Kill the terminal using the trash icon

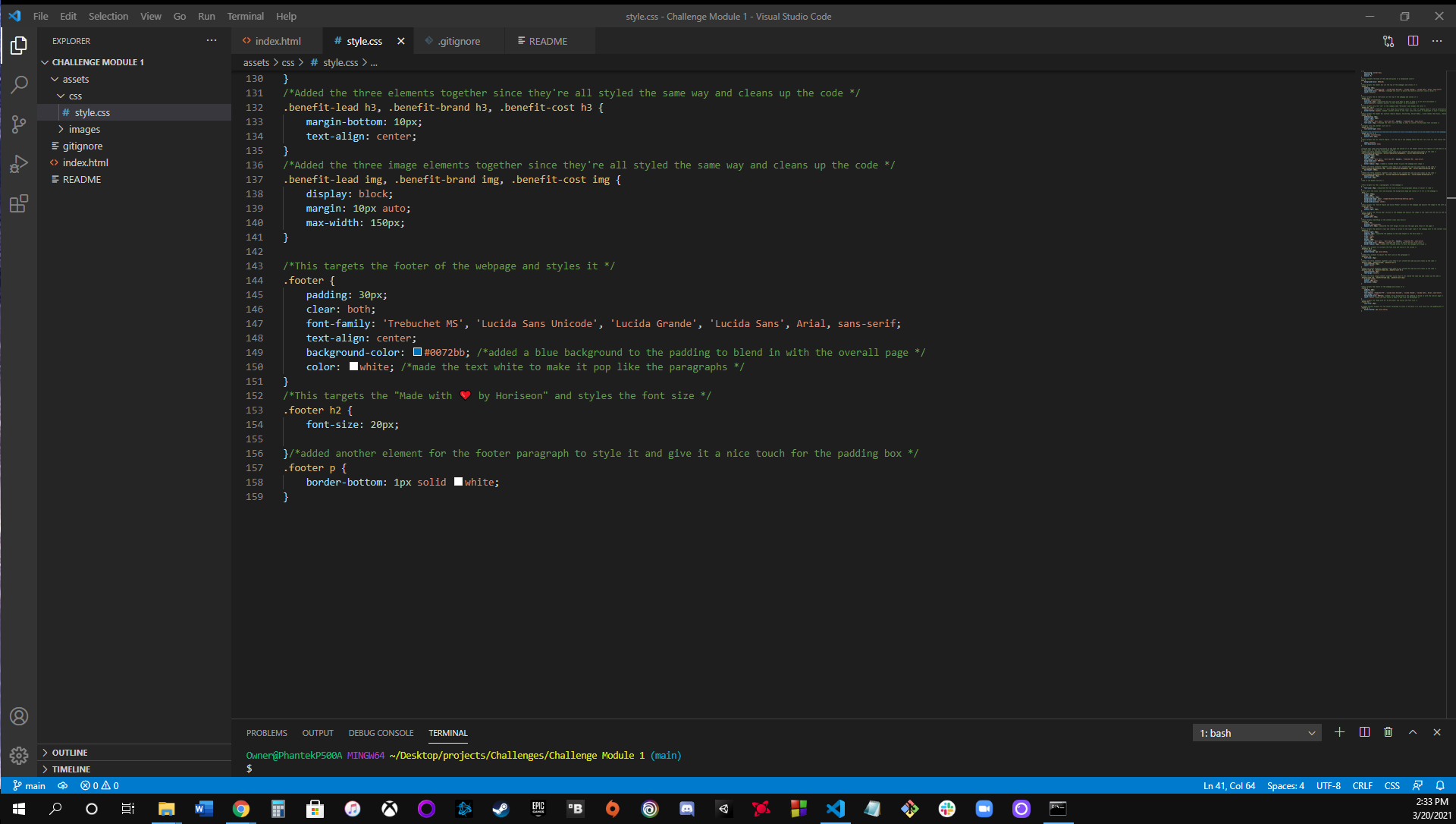point(1388,732)
